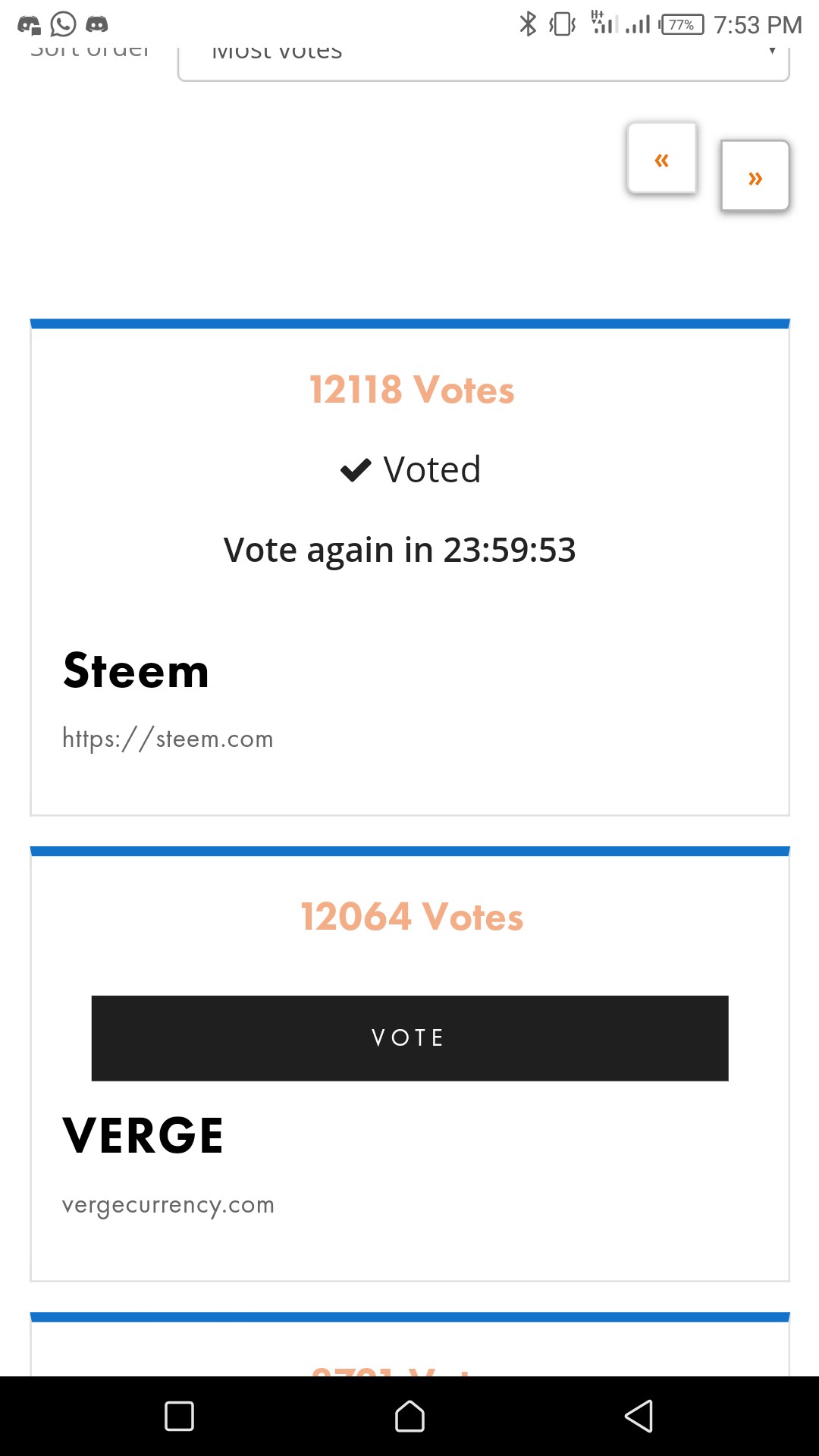Image resolution: width=819 pixels, height=1456 pixels.
Task: Tap the battery percentage indicator
Action: point(681,25)
